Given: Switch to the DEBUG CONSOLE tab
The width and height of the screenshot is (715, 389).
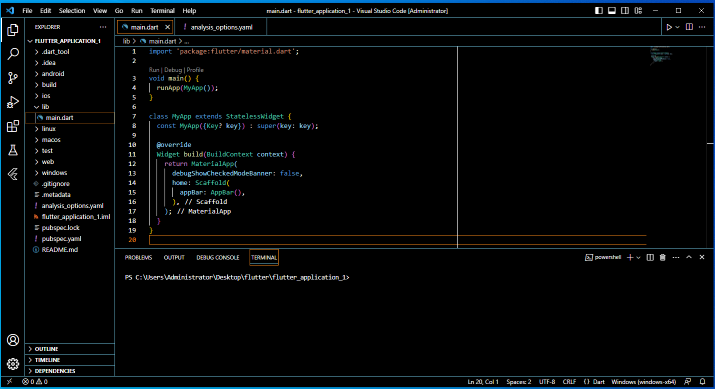Looking at the screenshot, I should pyautogui.click(x=218, y=258).
